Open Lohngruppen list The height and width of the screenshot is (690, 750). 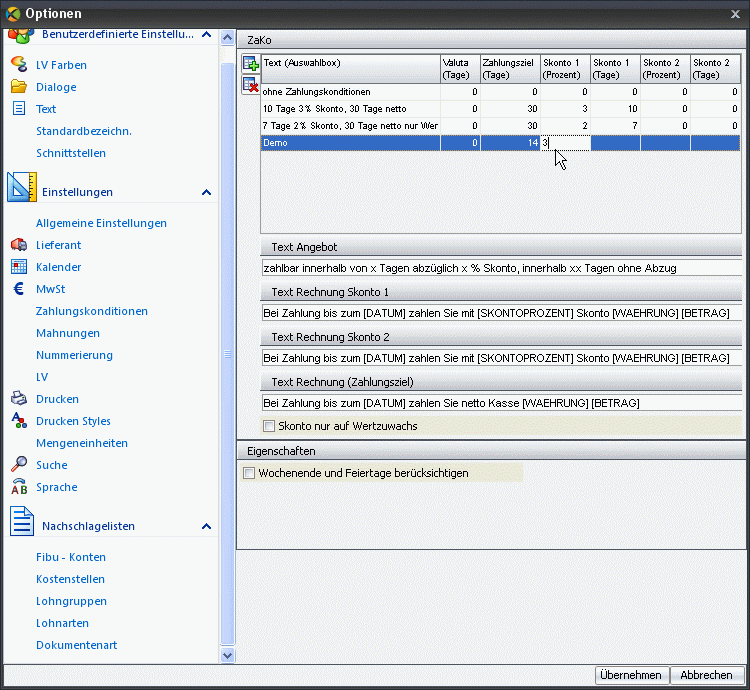pos(71,601)
